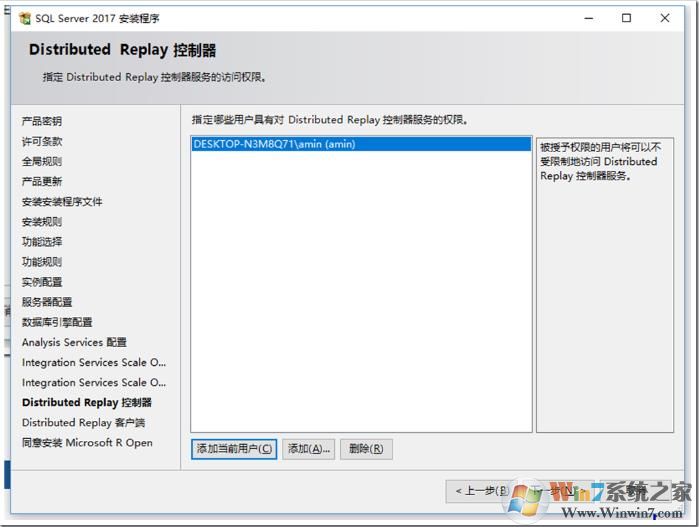Choose the 数据库引擎配置 step
The width and height of the screenshot is (699, 527).
(x=57, y=322)
